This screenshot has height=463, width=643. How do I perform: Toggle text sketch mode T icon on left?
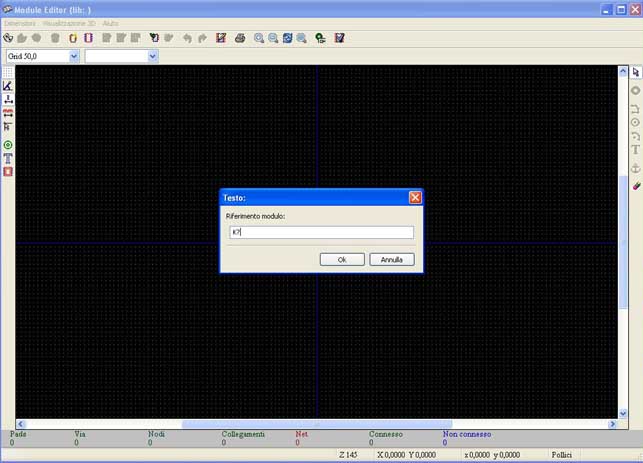pos(8,158)
